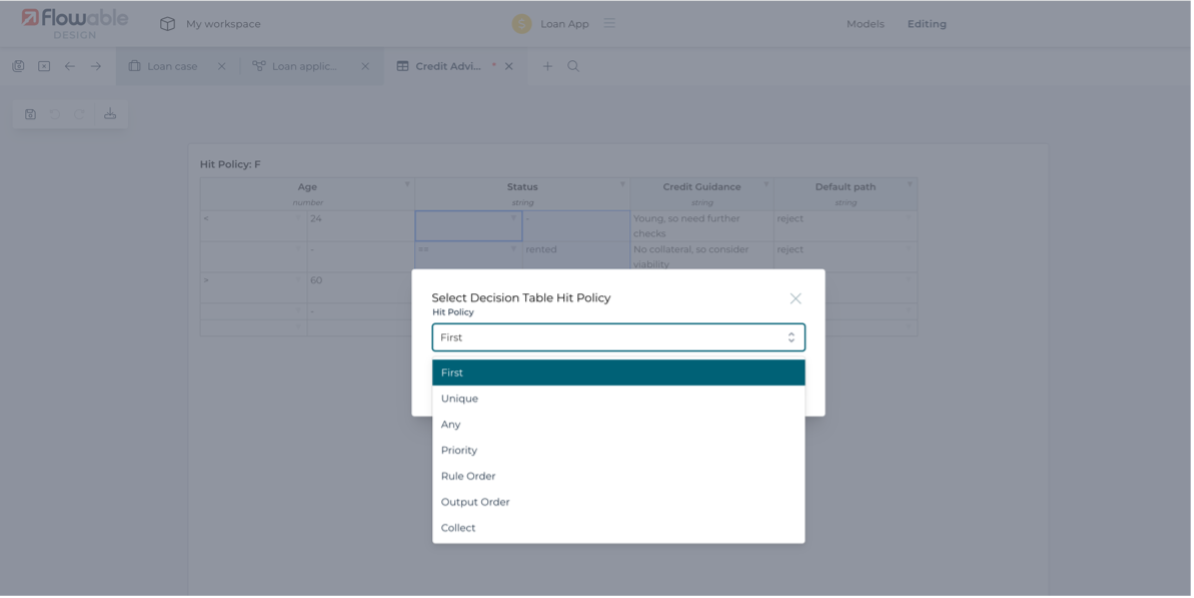
Task: Click the Loan App avatar icon
Action: (521, 24)
